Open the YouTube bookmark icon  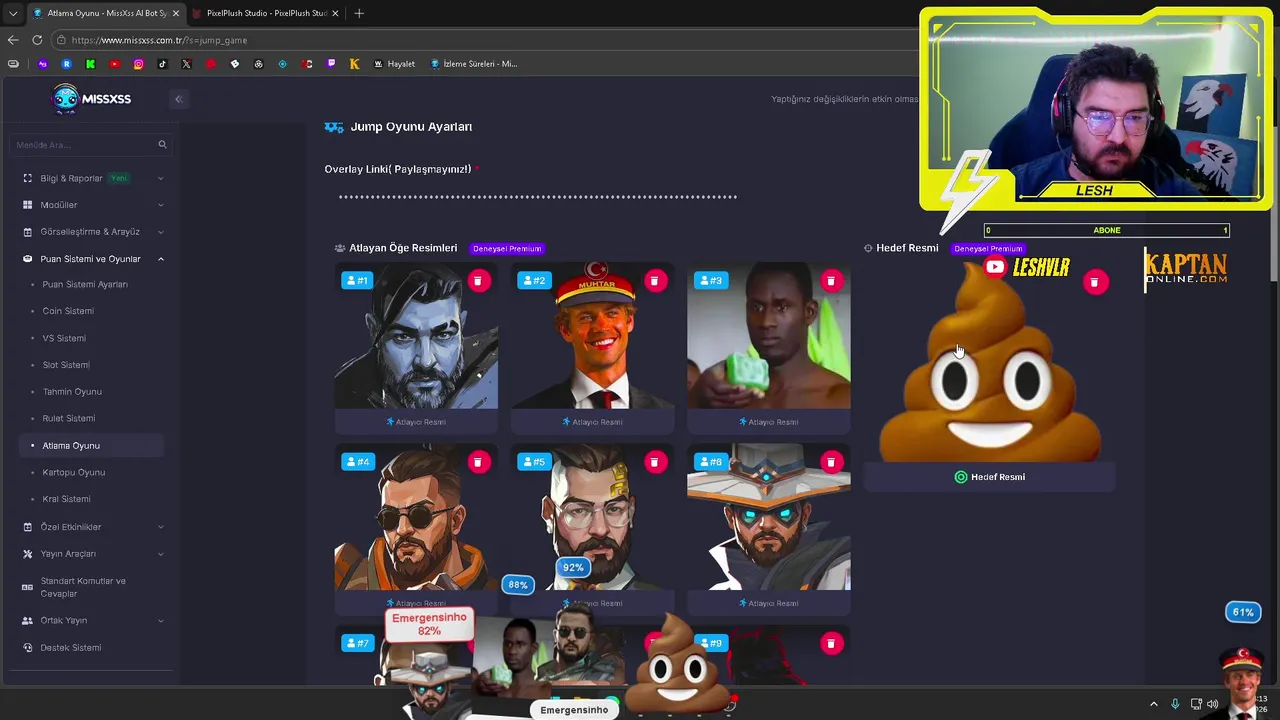tap(114, 64)
